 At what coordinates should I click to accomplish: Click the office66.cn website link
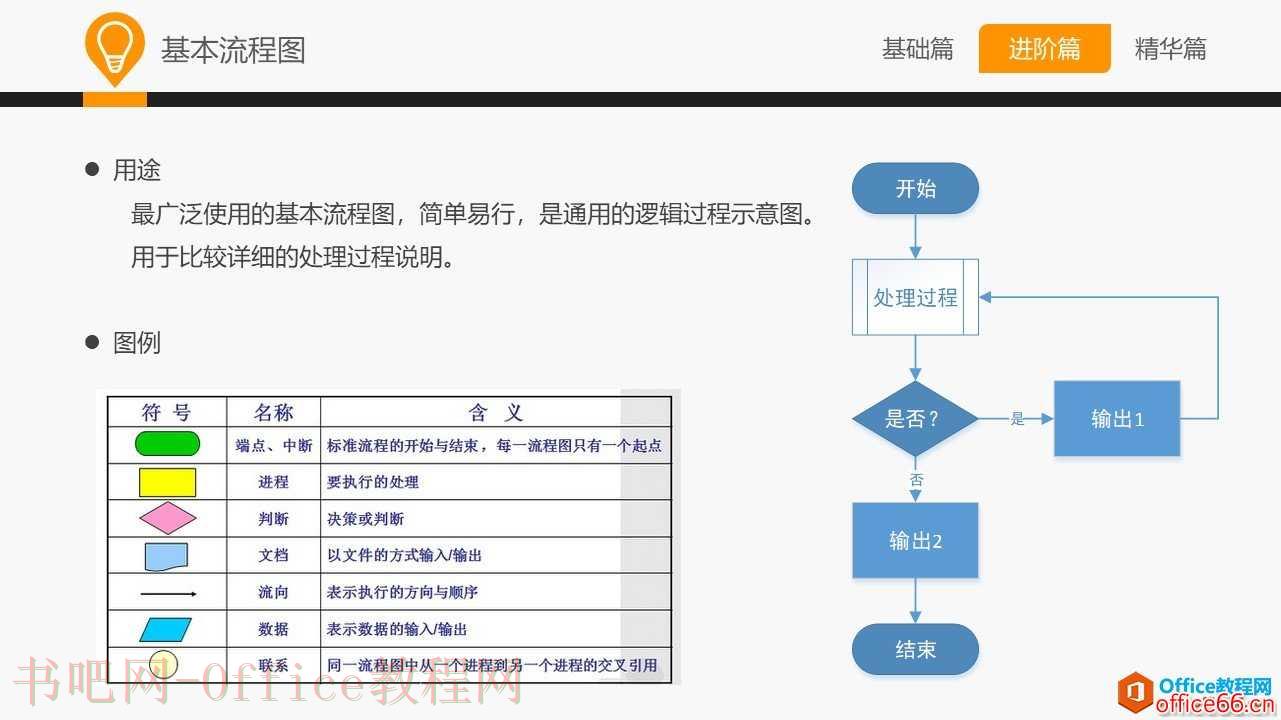click(x=1214, y=704)
